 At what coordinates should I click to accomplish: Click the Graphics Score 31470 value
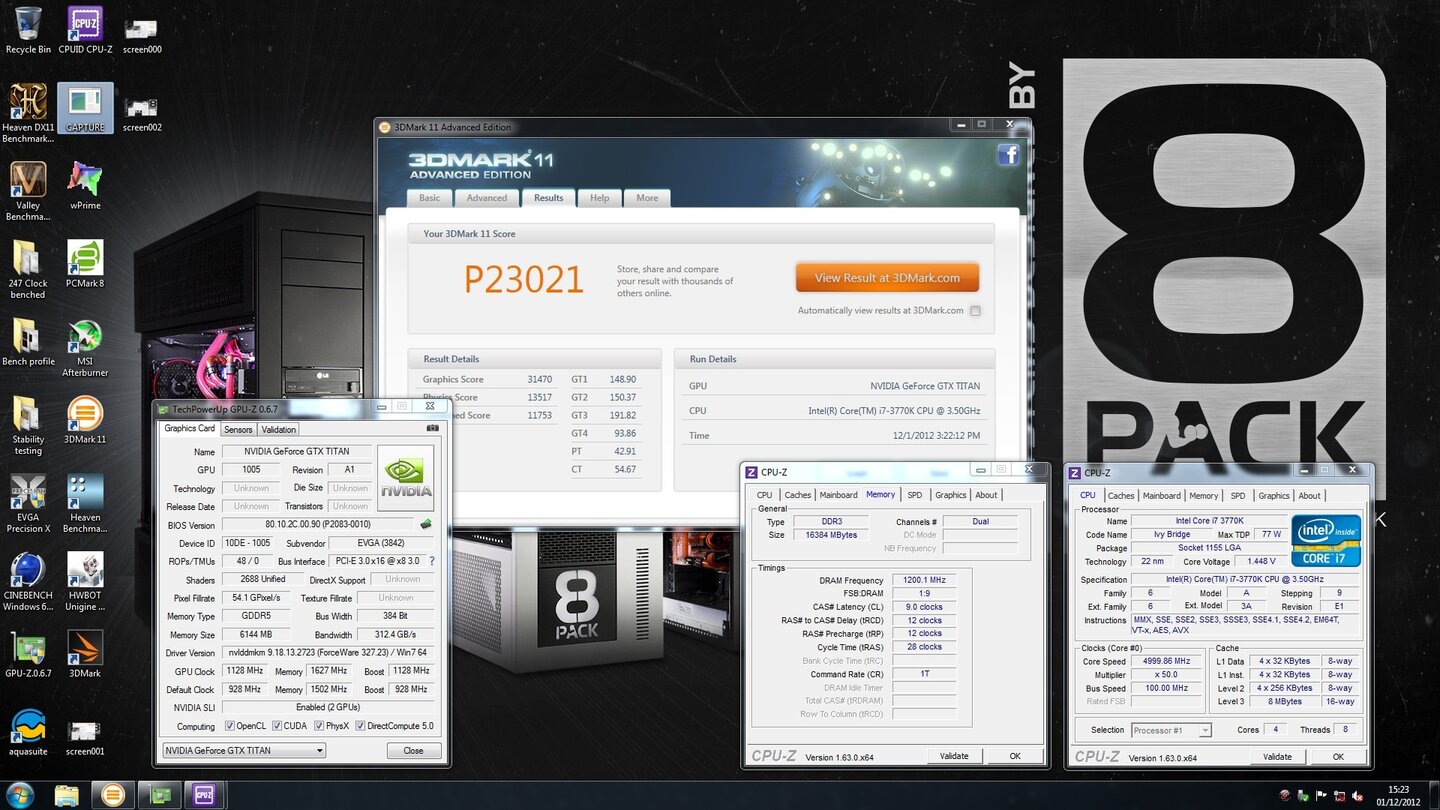pyautogui.click(x=540, y=380)
